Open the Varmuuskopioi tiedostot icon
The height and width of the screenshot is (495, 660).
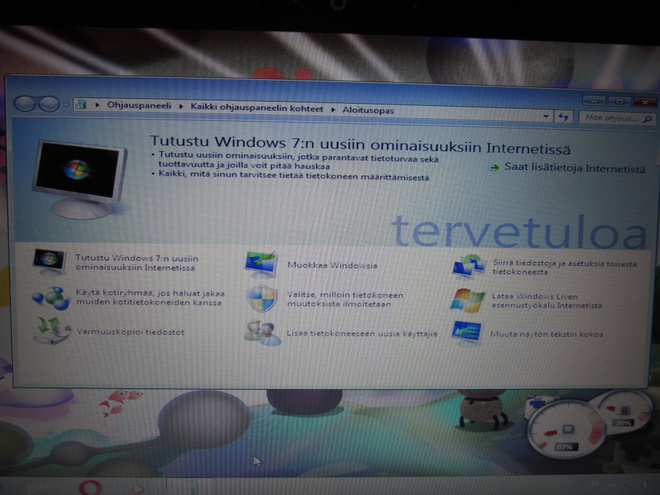click(x=52, y=331)
